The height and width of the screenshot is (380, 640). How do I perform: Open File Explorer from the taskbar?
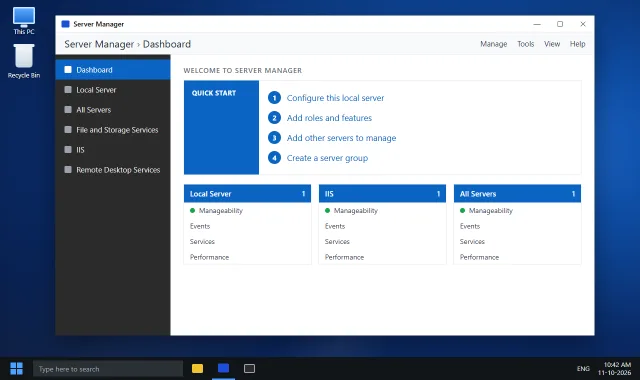click(198, 369)
